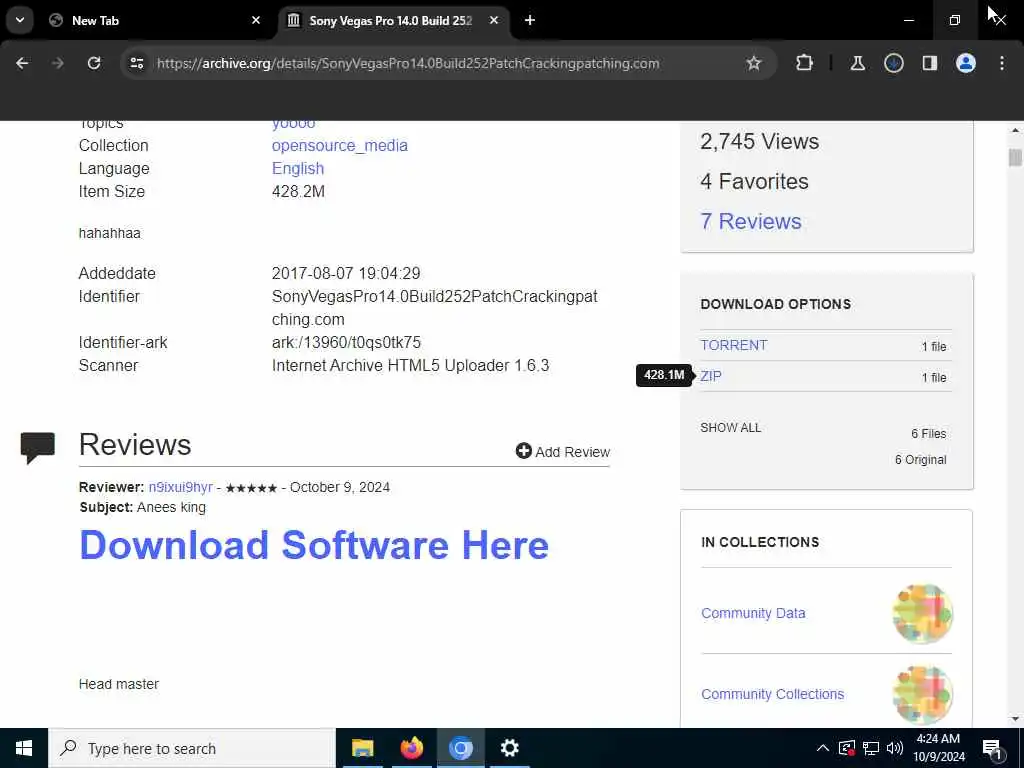Image resolution: width=1024 pixels, height=768 pixels.
Task: Click the page vertical scrollbar thumb
Action: point(1015,157)
